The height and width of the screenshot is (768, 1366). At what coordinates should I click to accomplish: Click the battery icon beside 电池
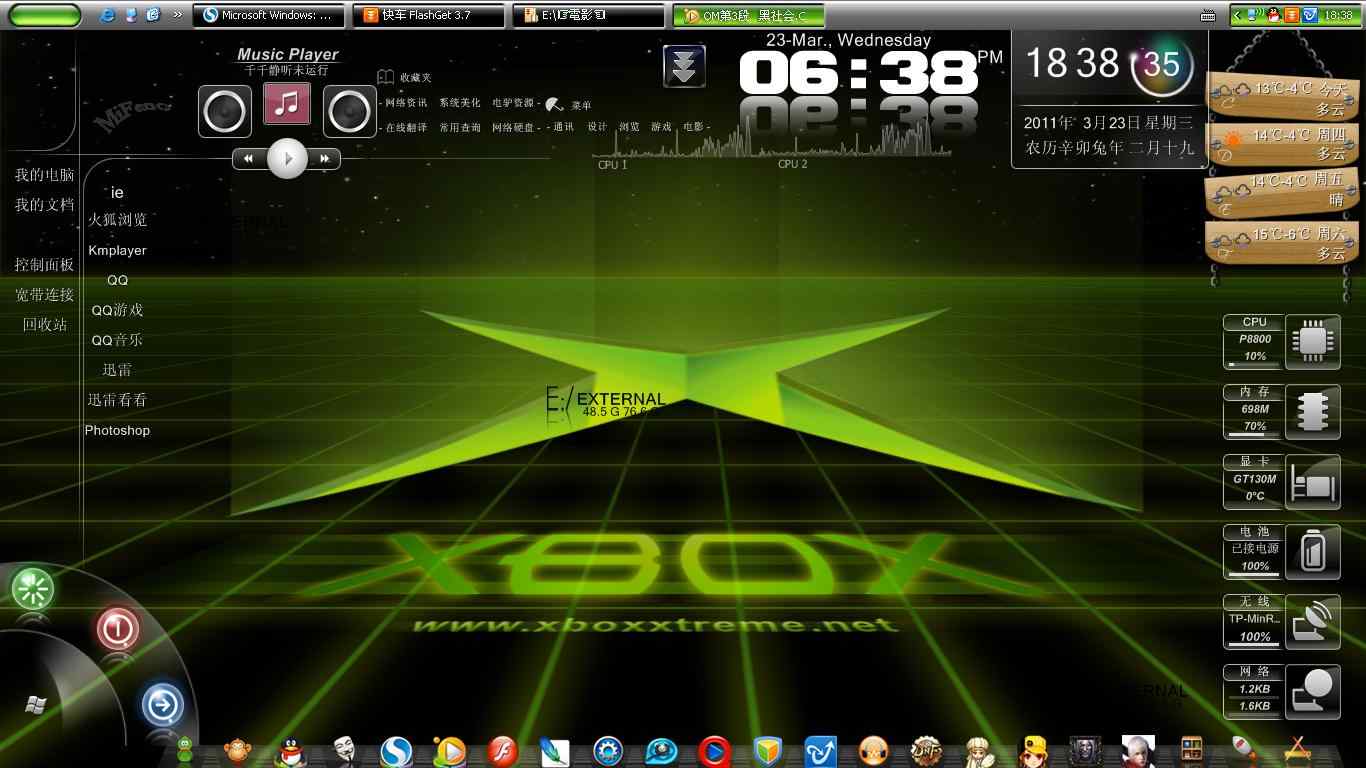point(1313,551)
